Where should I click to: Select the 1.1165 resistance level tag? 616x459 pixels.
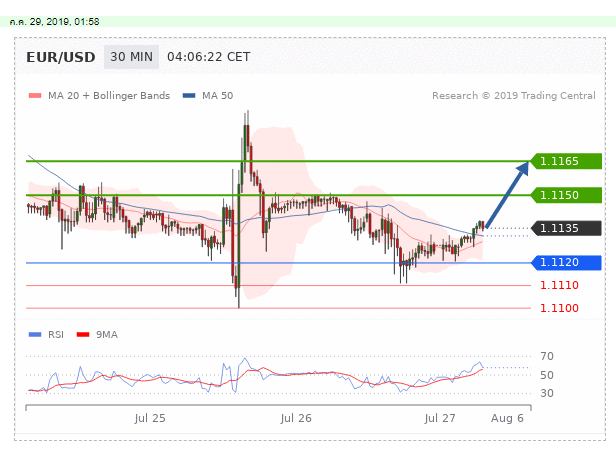[x=566, y=161]
